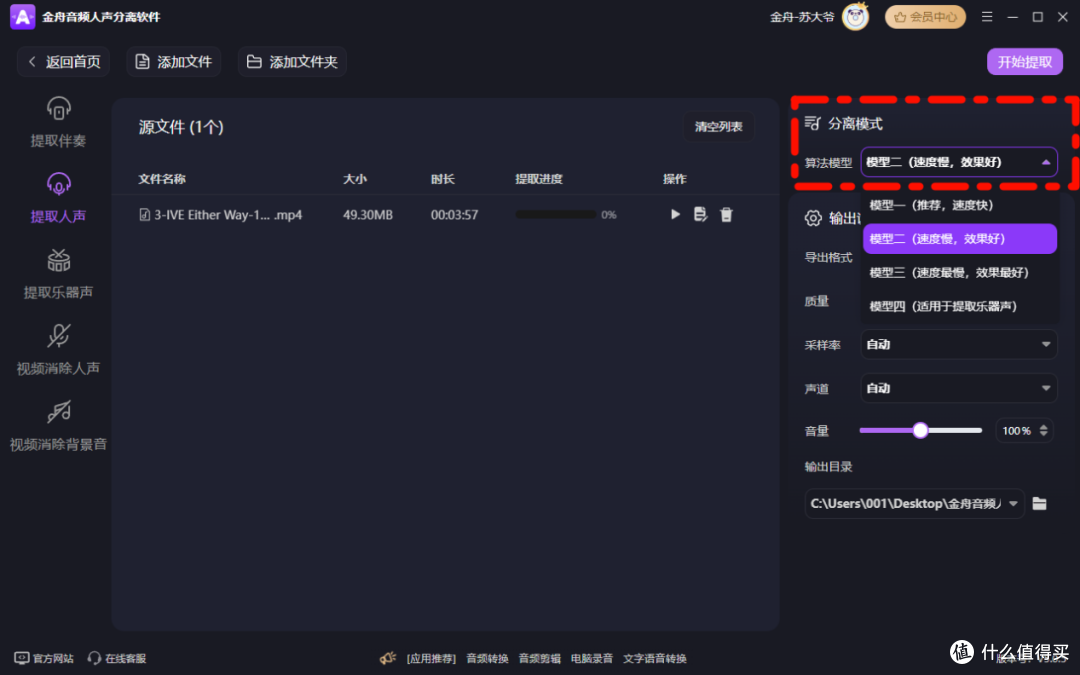Image resolution: width=1080 pixels, height=675 pixels.
Task: Open the 提取伴奏 mode in sidebar
Action: [59, 123]
